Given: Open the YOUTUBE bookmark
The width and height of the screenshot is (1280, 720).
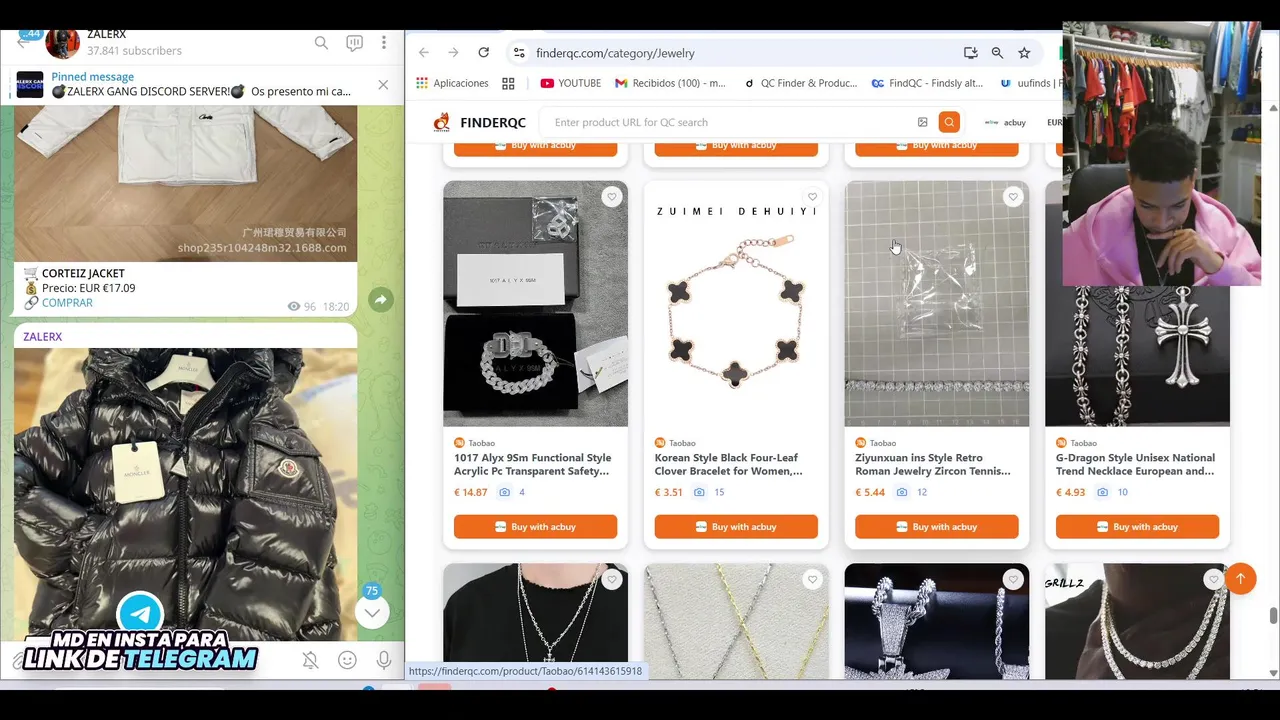Looking at the screenshot, I should click(x=571, y=83).
